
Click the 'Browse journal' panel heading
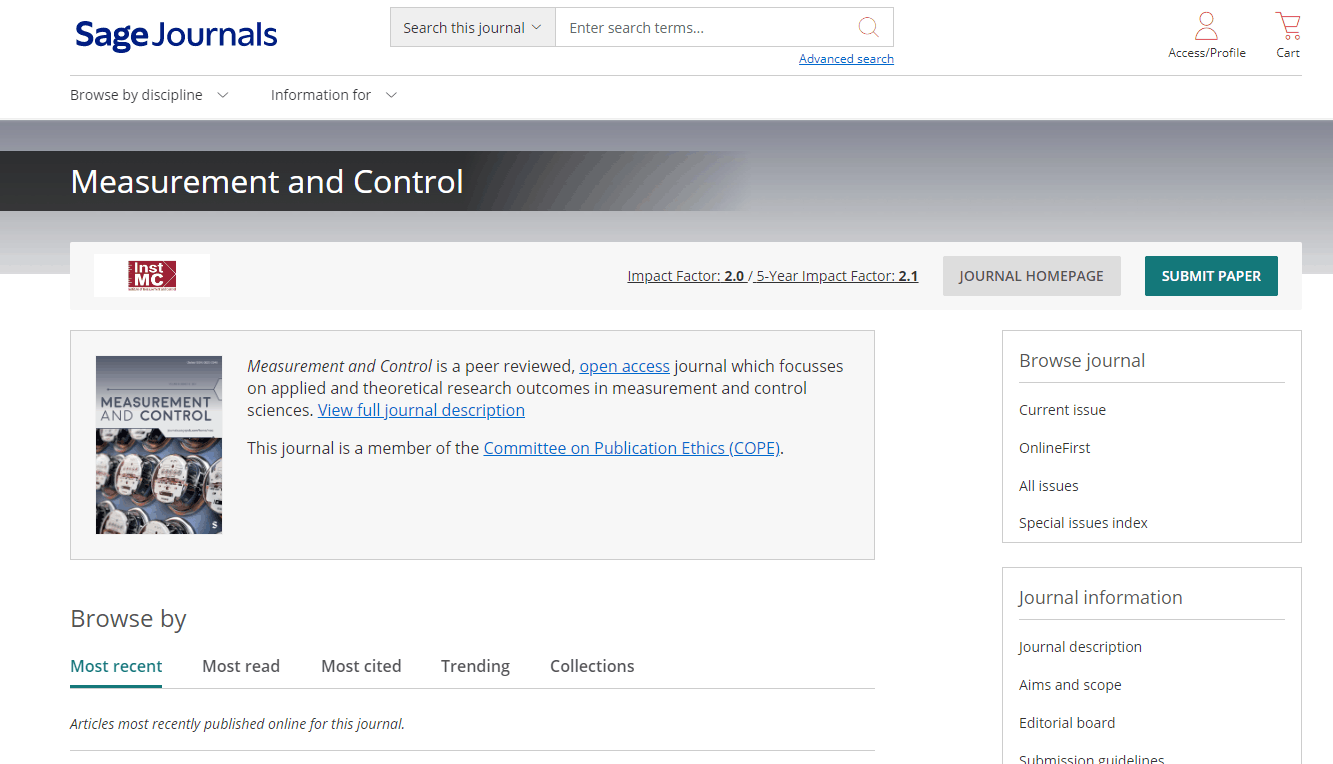[x=1082, y=361]
